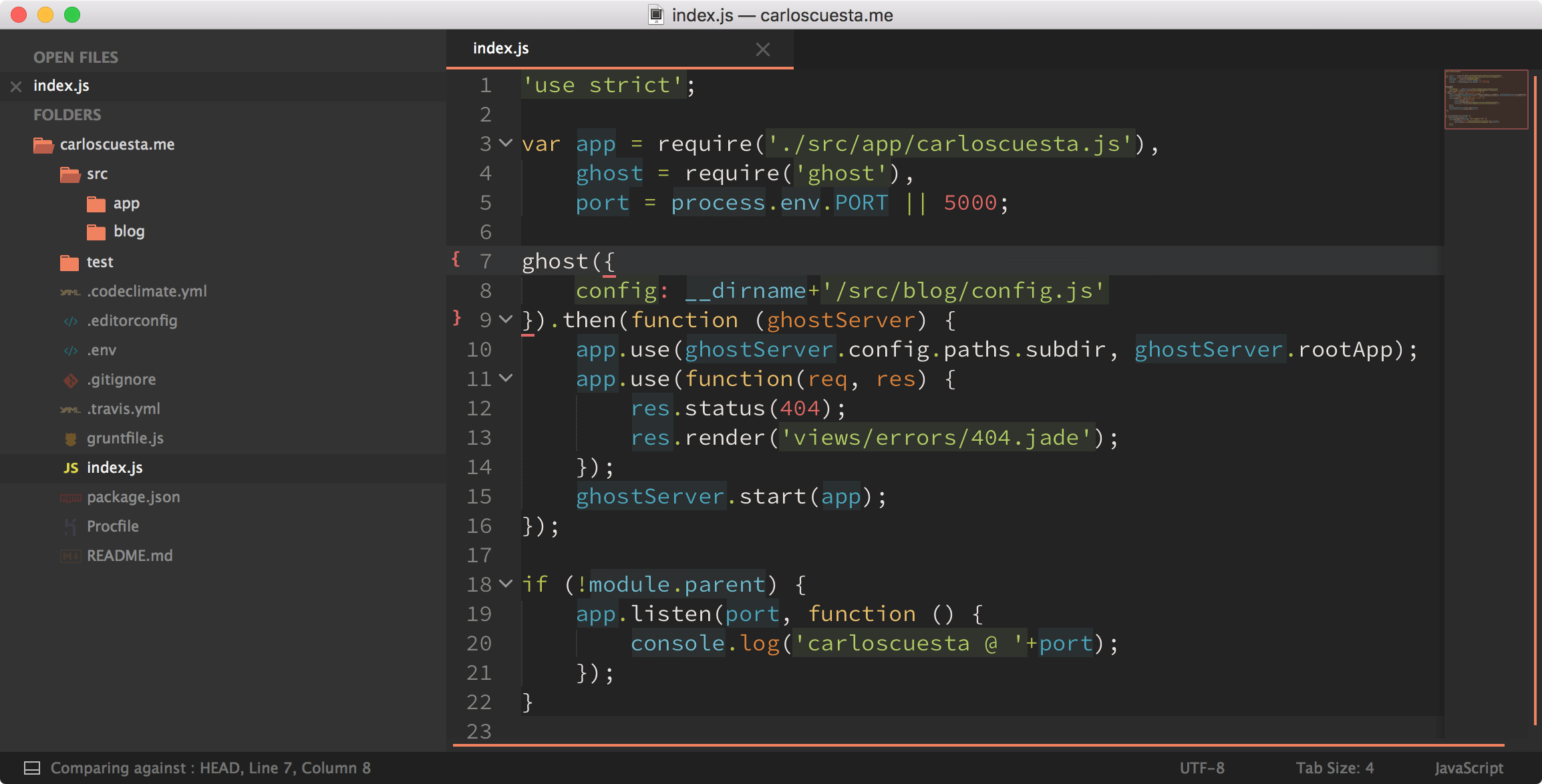
Task: Collapse the src folder in sidebar
Action: 97,174
